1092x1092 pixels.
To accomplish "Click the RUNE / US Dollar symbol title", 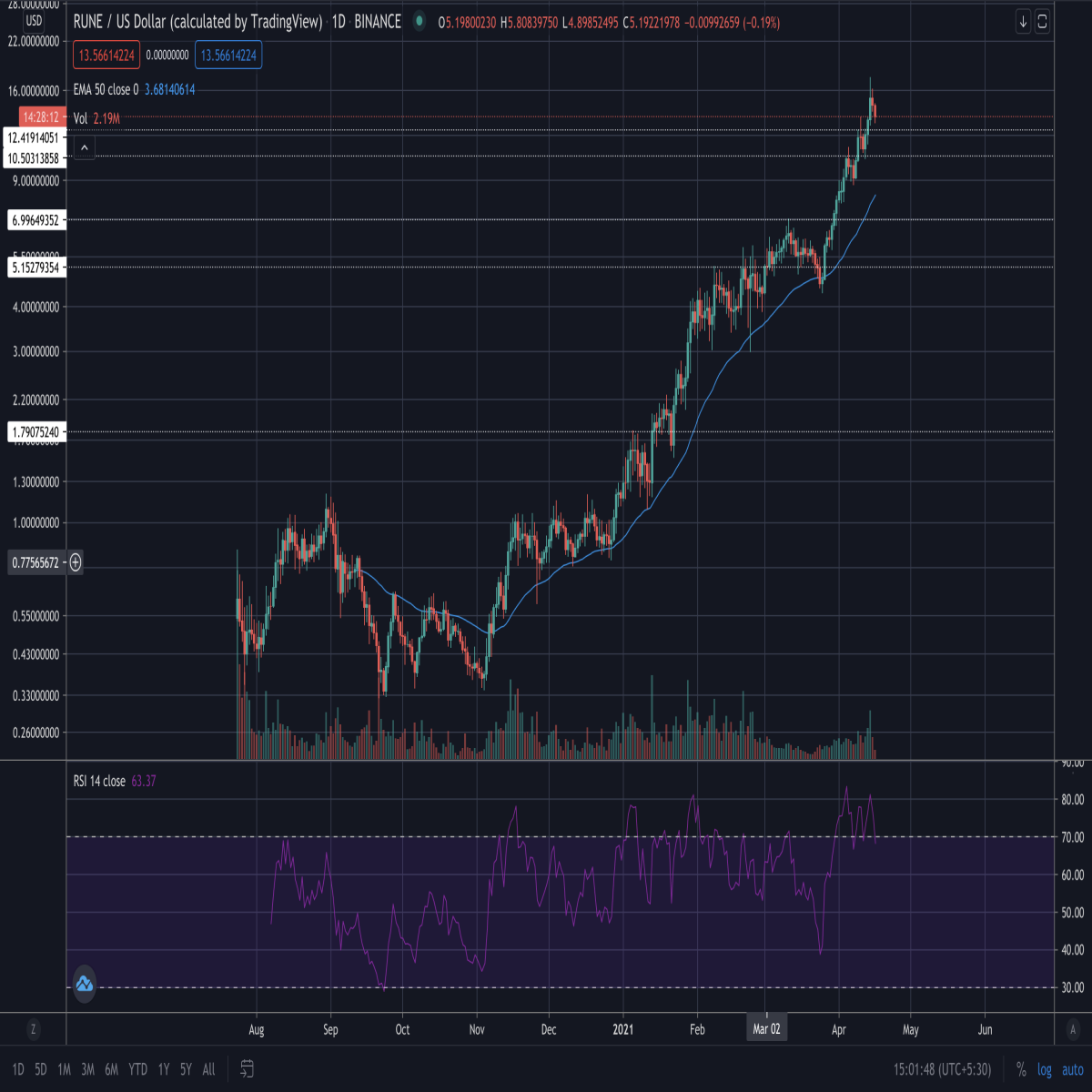I will [198, 21].
